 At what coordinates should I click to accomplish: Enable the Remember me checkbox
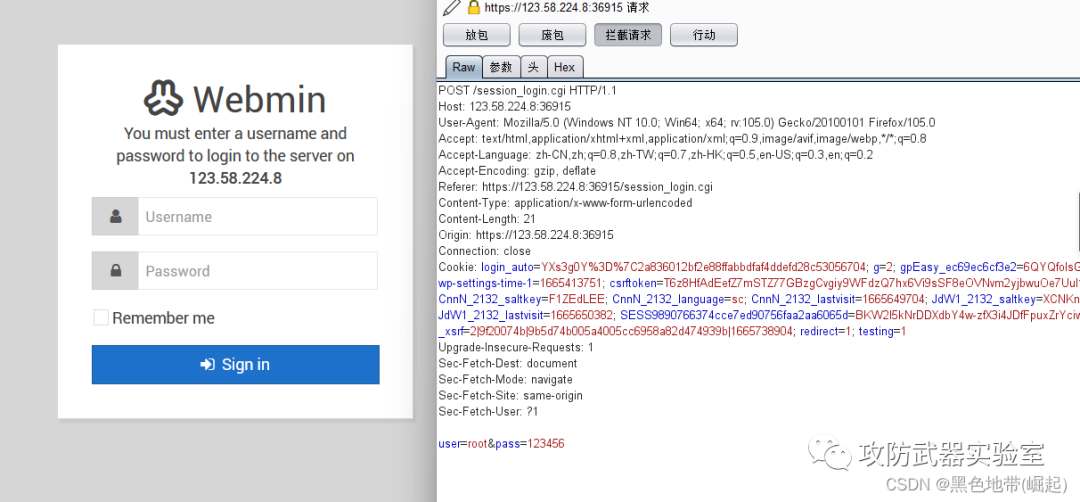coord(101,317)
